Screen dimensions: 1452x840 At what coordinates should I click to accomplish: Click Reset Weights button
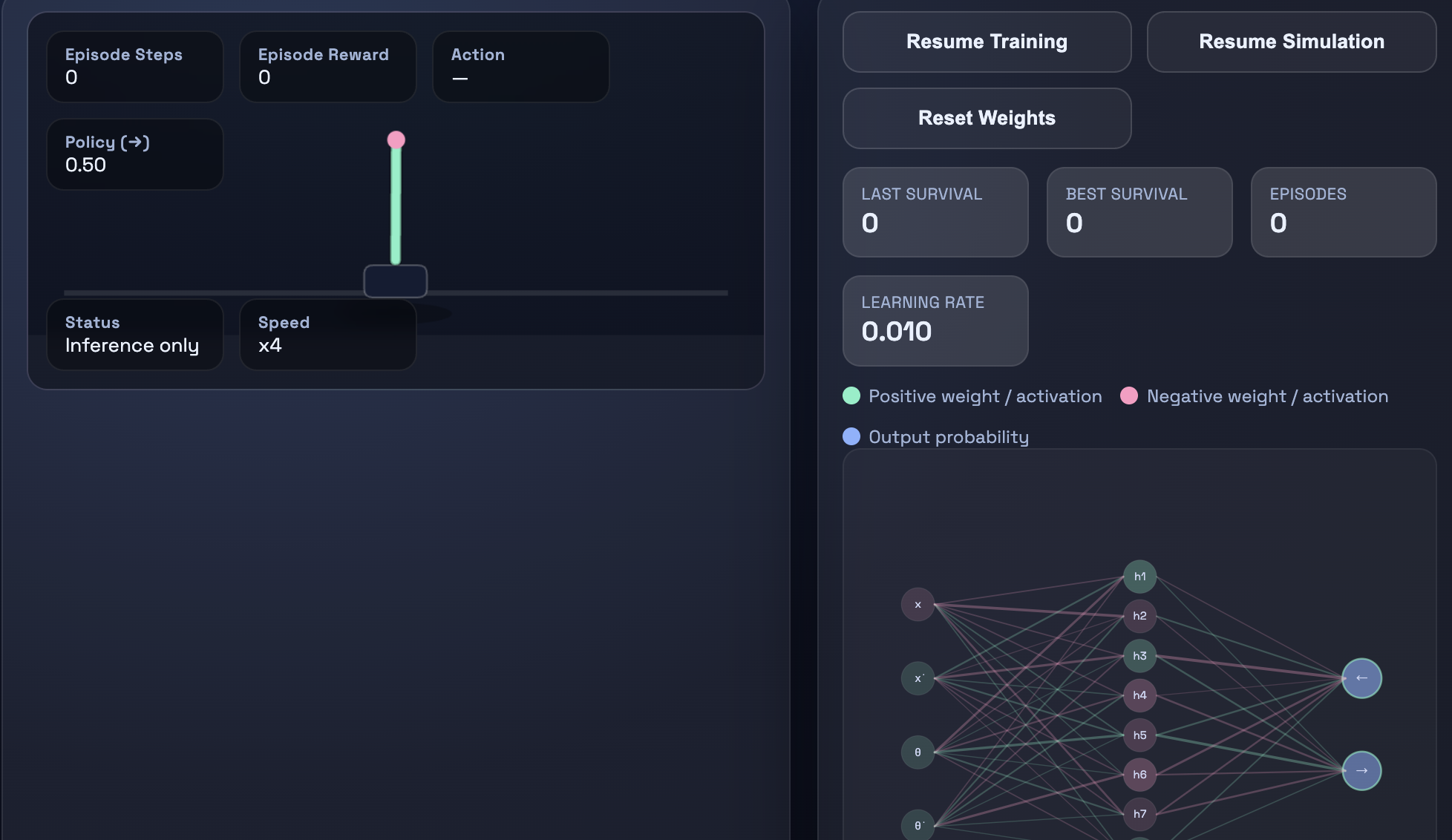tap(987, 118)
